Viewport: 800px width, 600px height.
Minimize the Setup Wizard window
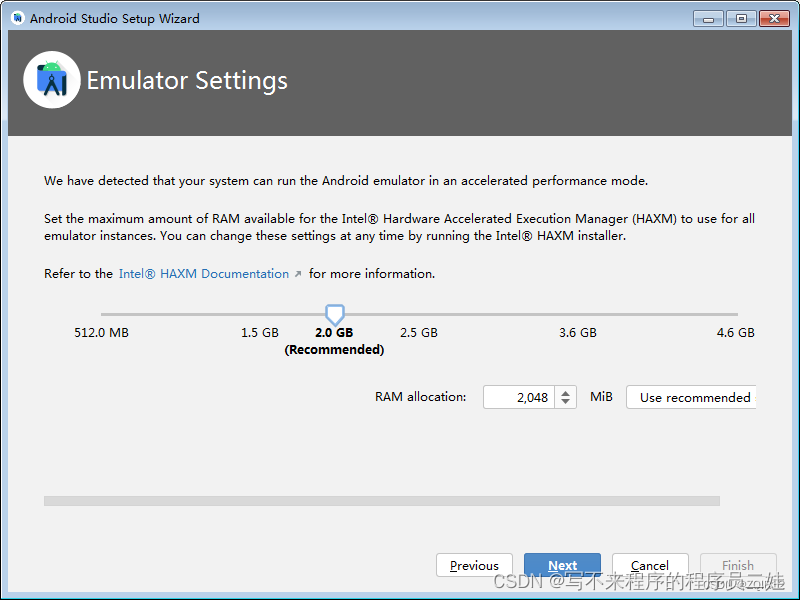(x=708, y=19)
